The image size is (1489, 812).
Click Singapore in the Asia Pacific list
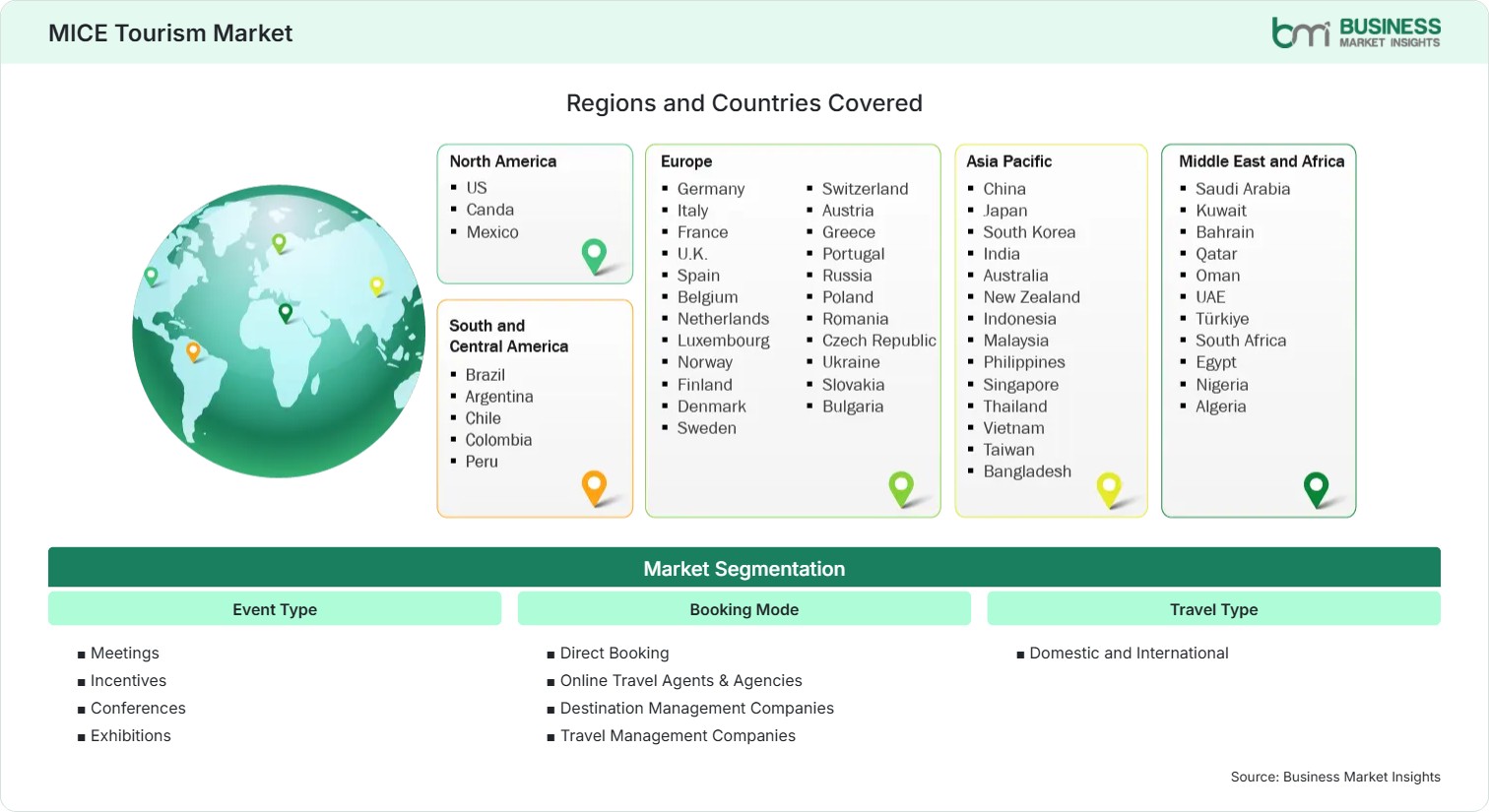(x=1021, y=385)
